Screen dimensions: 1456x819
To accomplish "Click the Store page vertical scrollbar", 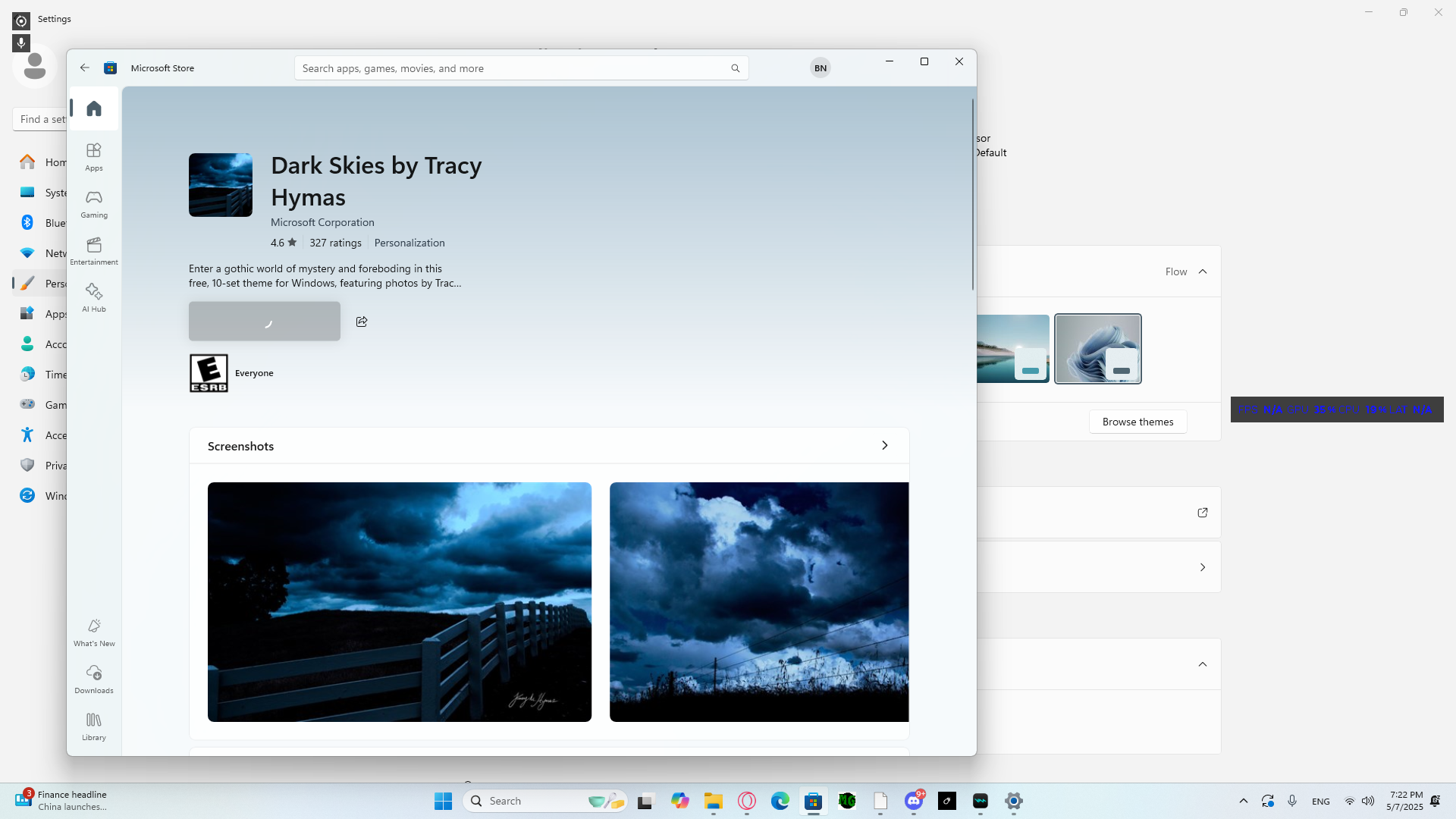I will point(972,194).
